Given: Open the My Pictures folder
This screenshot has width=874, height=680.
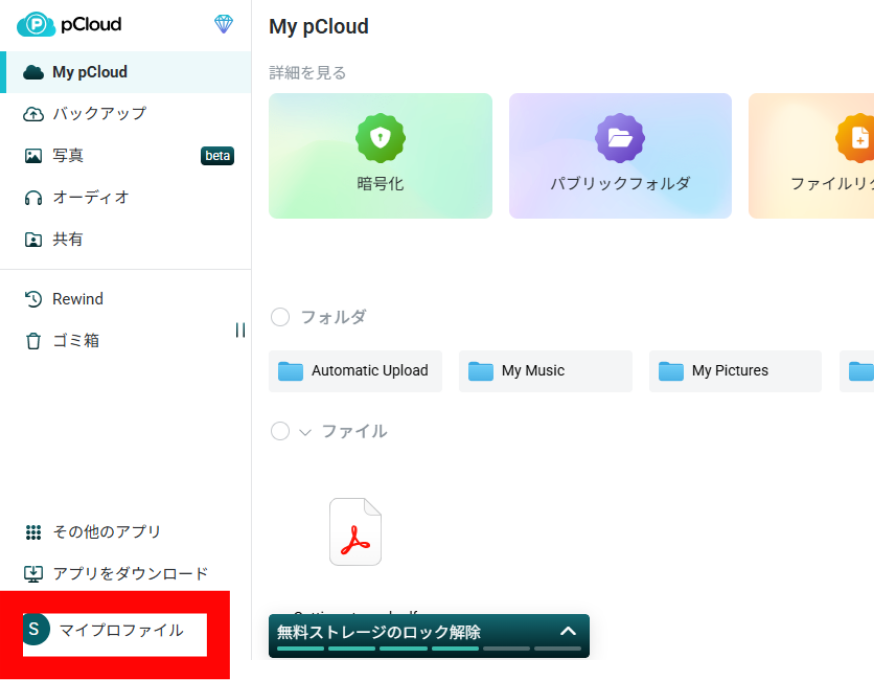Looking at the screenshot, I should (x=735, y=371).
